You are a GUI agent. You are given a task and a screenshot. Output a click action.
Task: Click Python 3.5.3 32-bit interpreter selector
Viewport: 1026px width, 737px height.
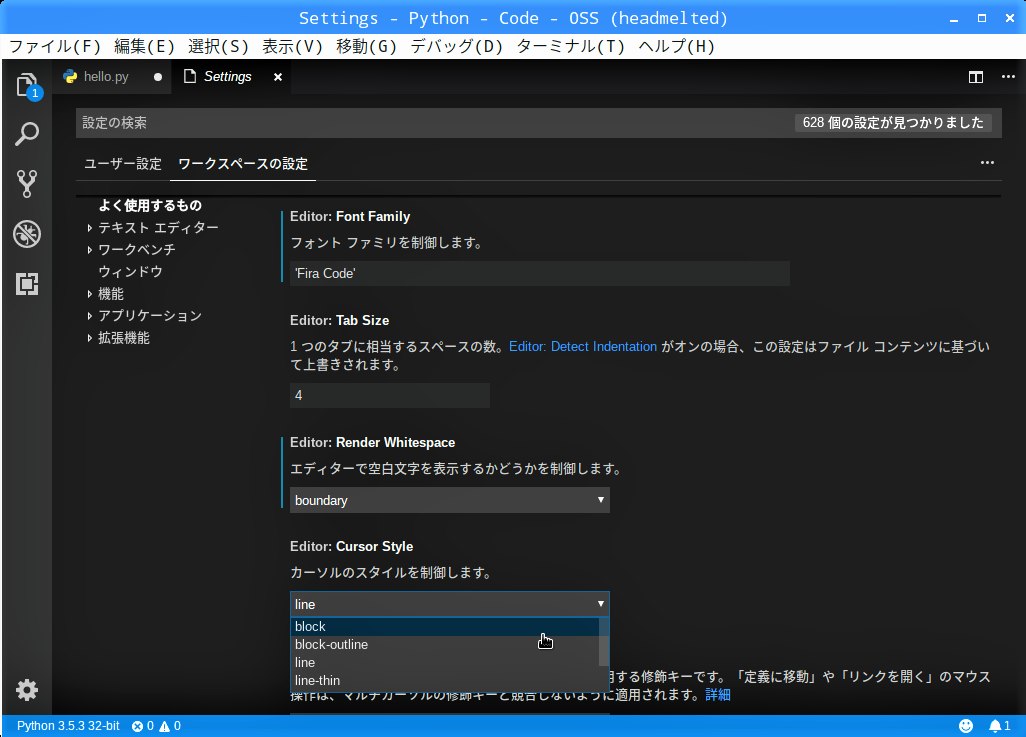coord(68,726)
